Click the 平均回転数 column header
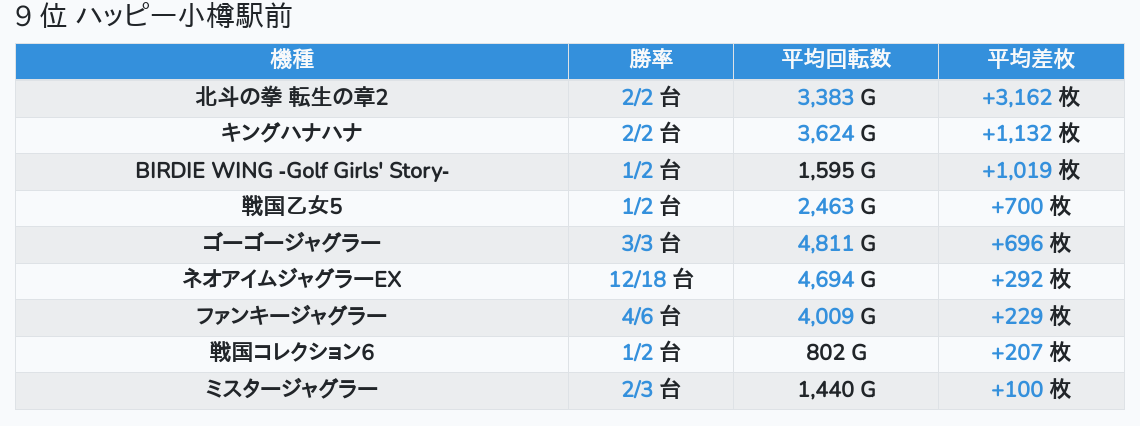The height and width of the screenshot is (426, 1140). point(836,60)
